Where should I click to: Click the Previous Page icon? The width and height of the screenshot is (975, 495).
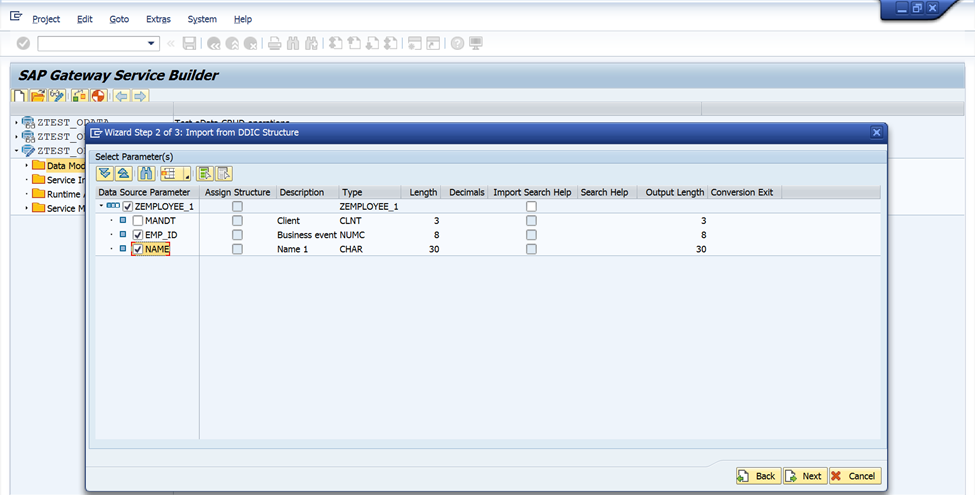tap(354, 44)
